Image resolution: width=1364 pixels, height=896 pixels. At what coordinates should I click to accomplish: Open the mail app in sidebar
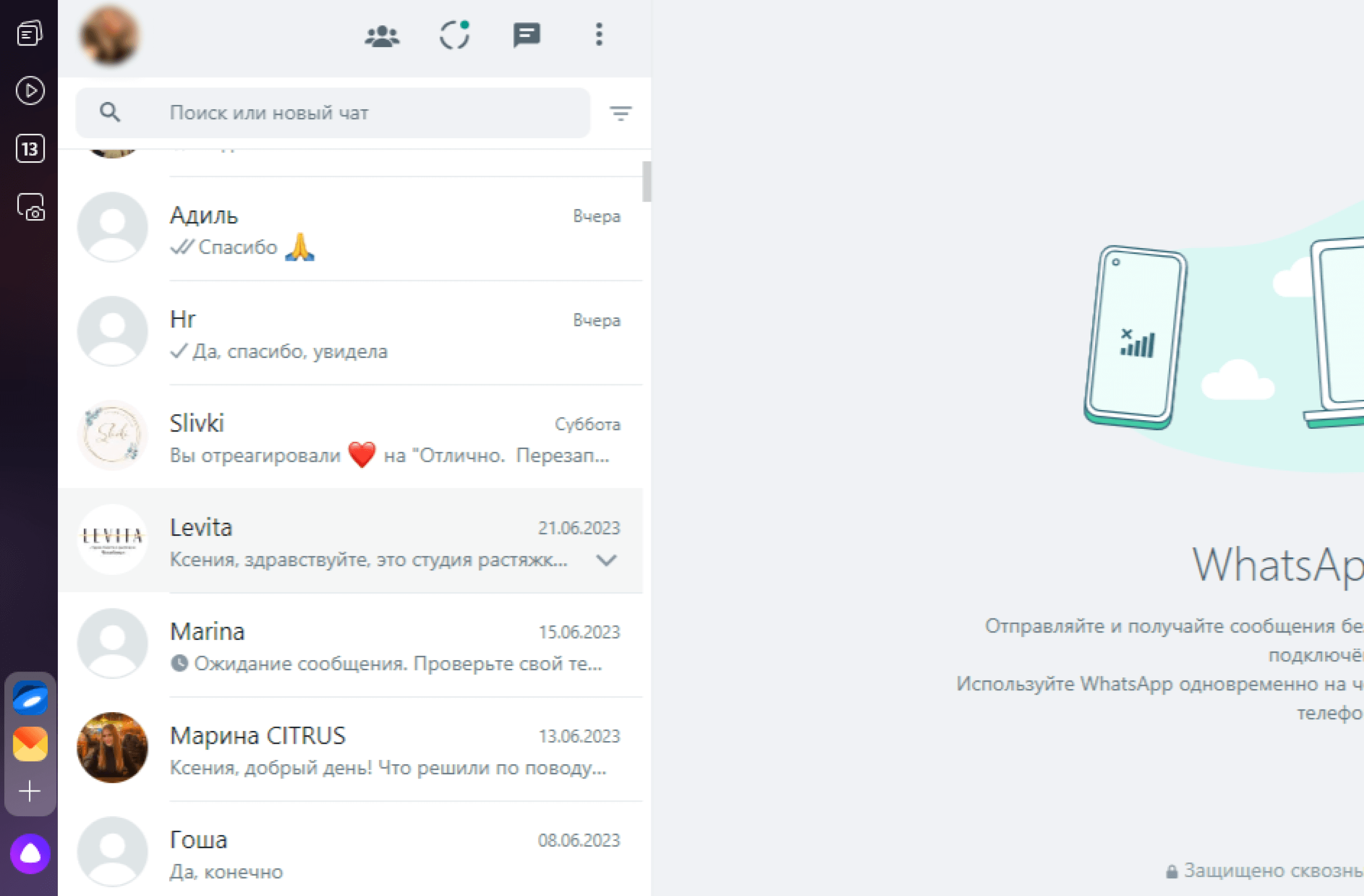30,744
